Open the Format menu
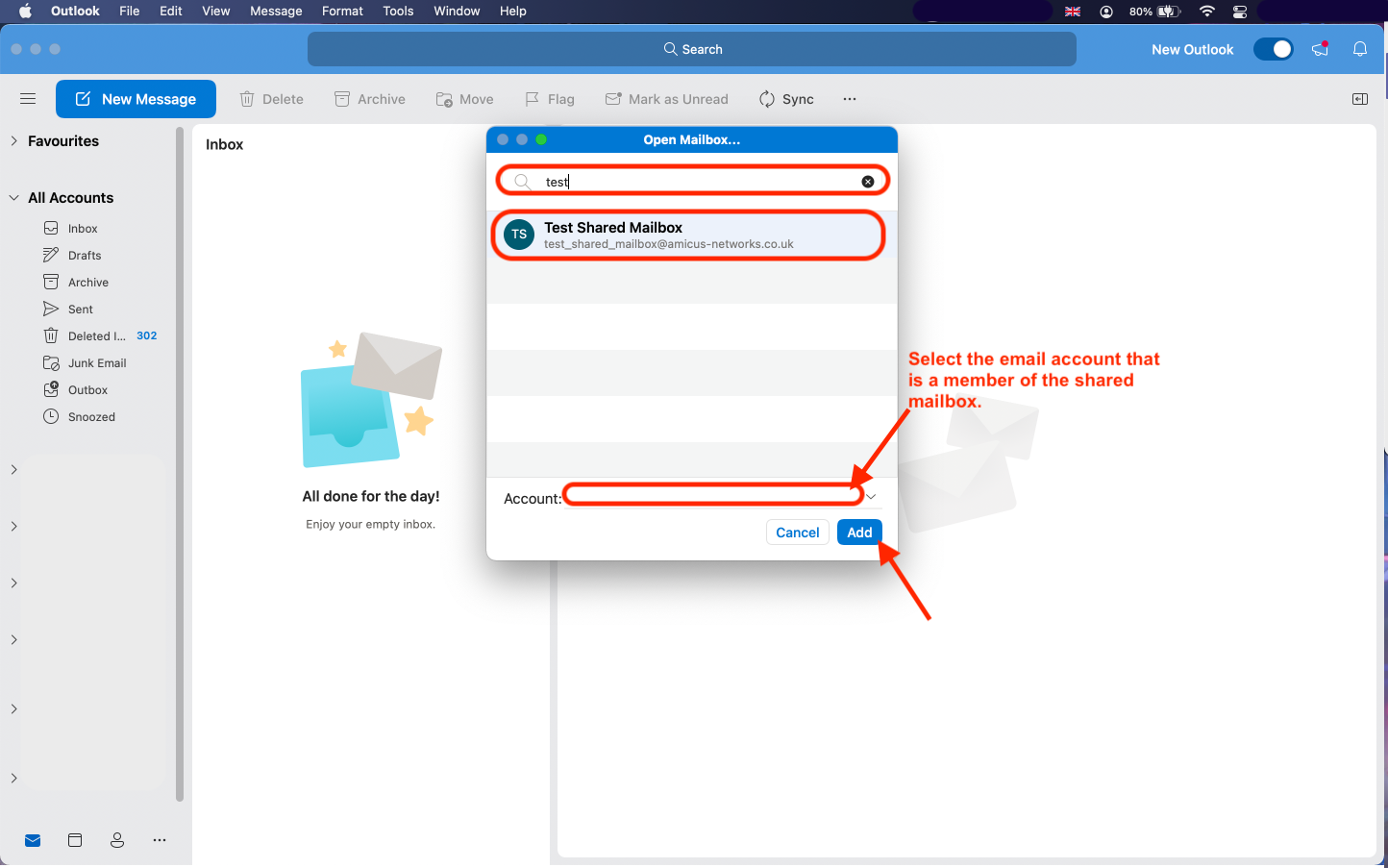This screenshot has height=868, width=1388. click(x=342, y=12)
